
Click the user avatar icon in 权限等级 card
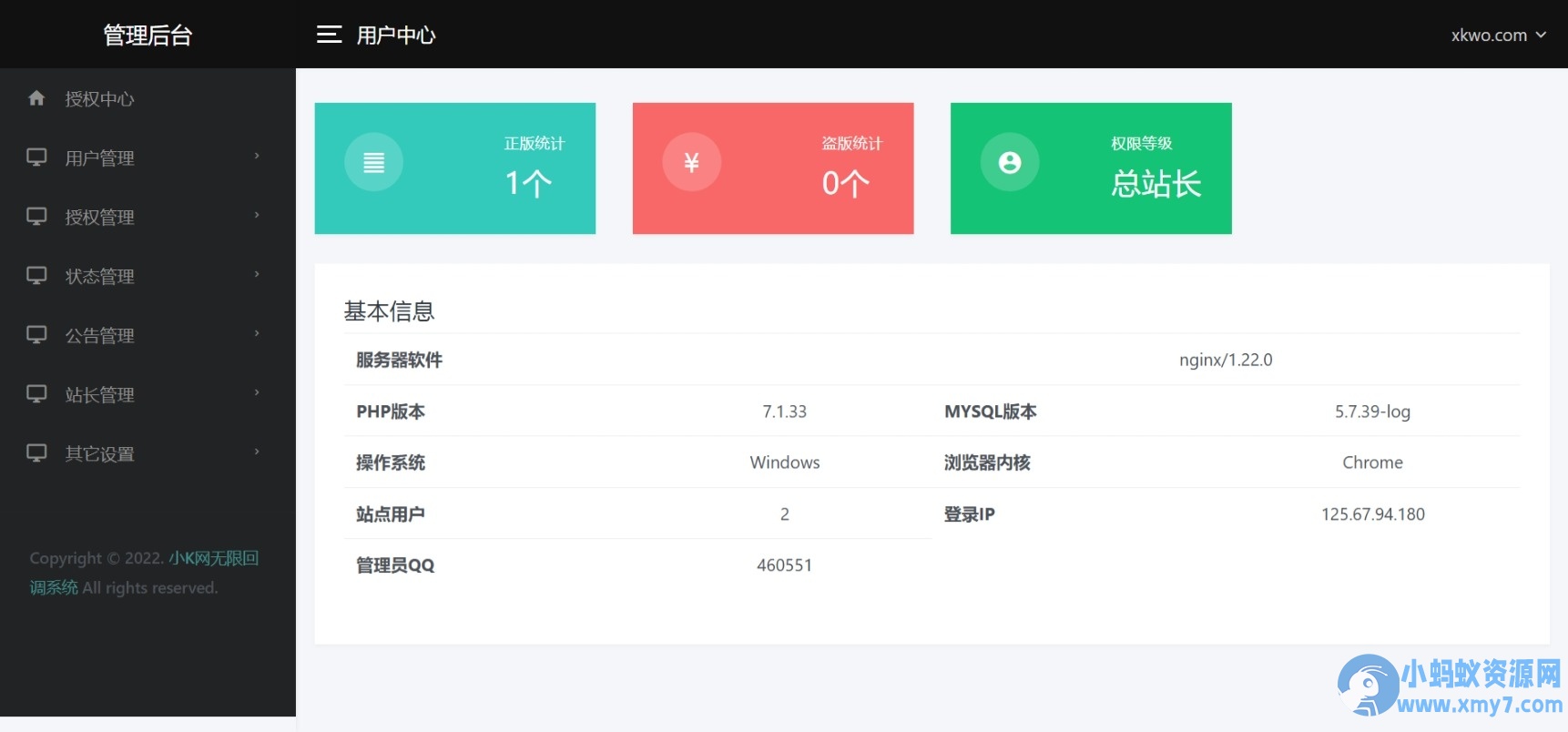[1009, 162]
